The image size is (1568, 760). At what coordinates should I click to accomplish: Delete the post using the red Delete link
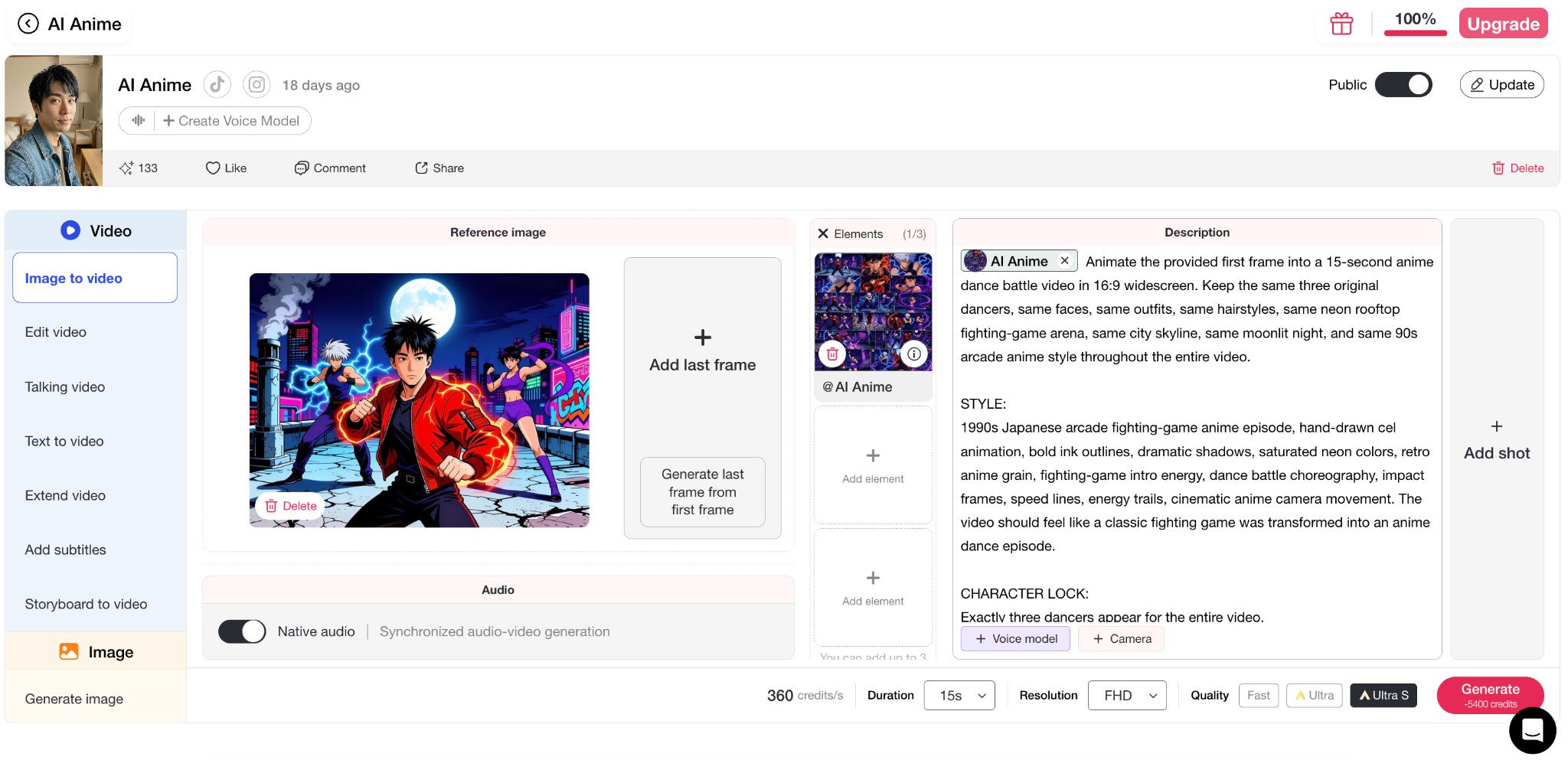pyautogui.click(x=1517, y=168)
